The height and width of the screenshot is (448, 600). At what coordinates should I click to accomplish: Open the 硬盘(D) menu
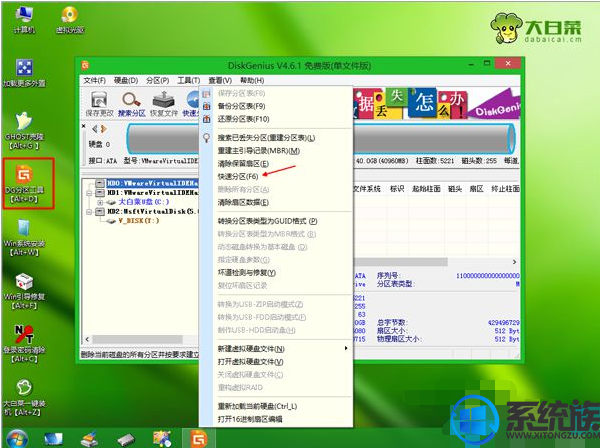[126, 80]
